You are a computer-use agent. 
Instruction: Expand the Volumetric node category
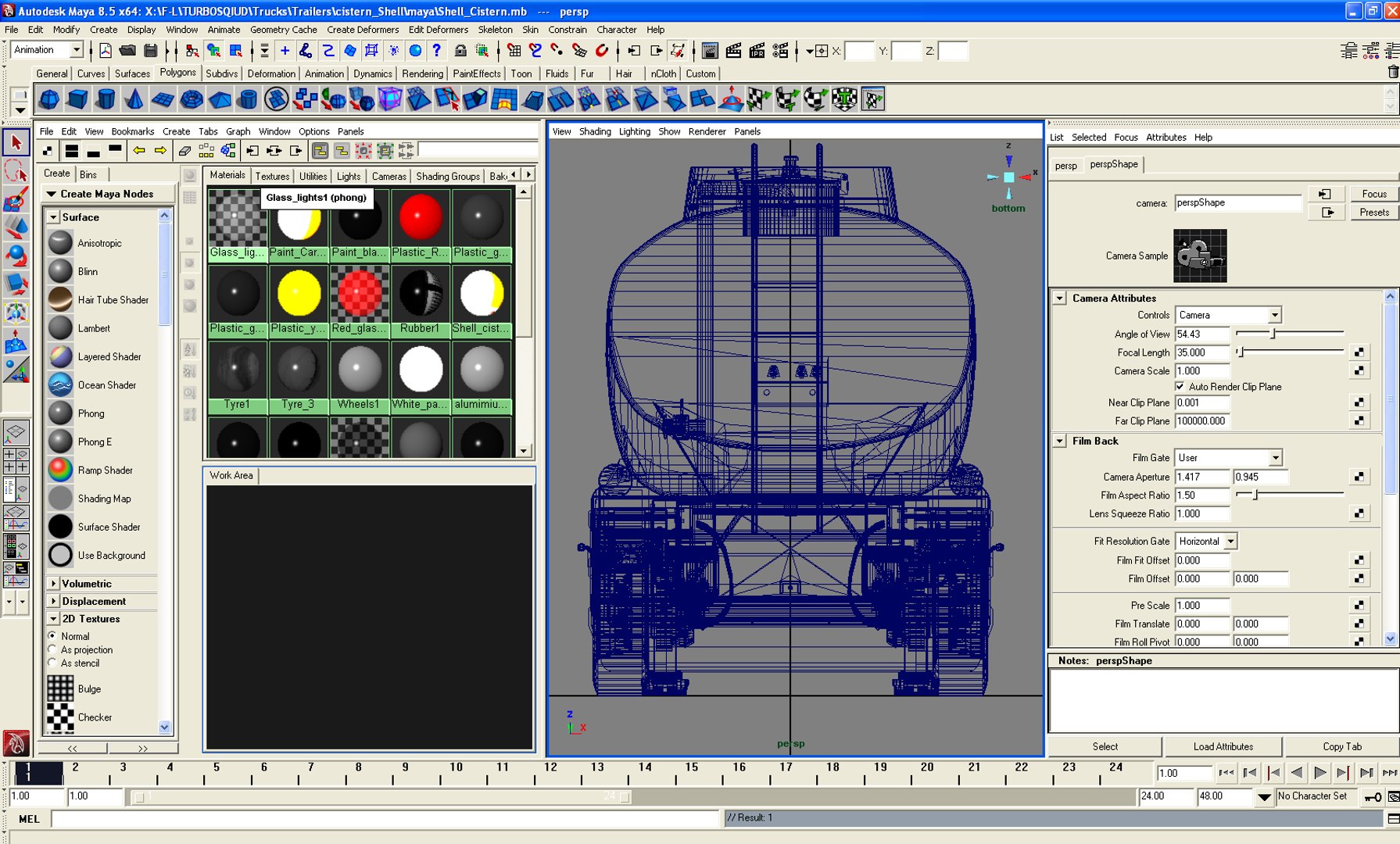pos(53,584)
